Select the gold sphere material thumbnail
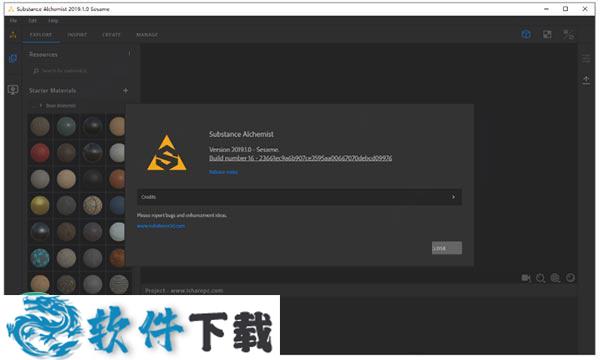 tap(40, 205)
